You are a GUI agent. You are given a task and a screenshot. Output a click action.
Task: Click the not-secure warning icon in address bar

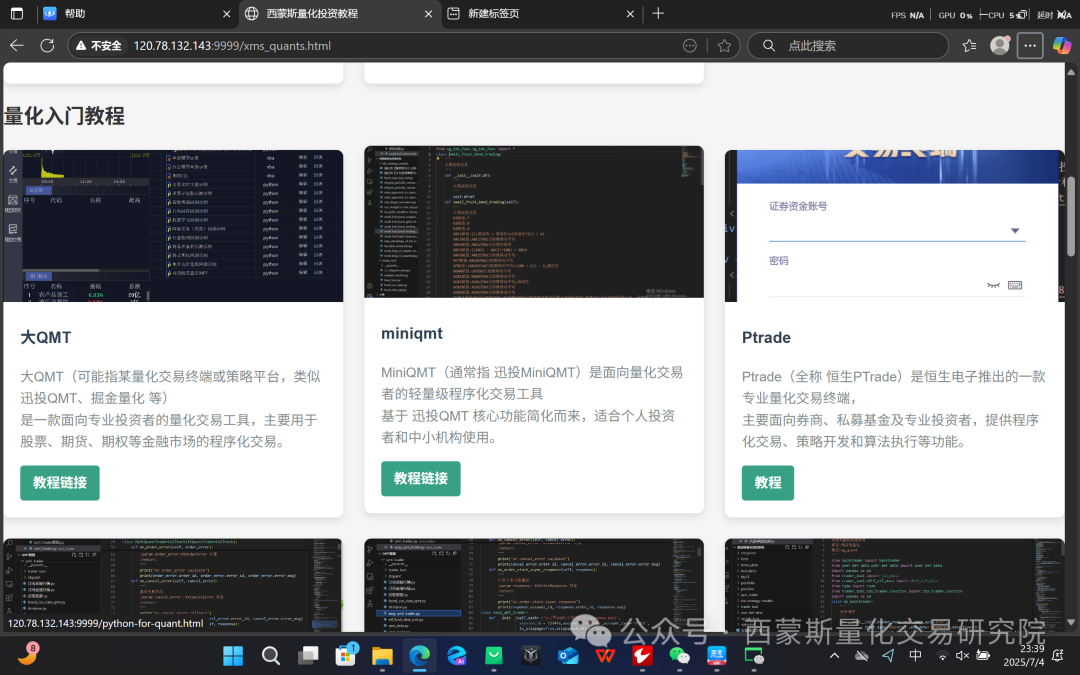click(x=81, y=45)
